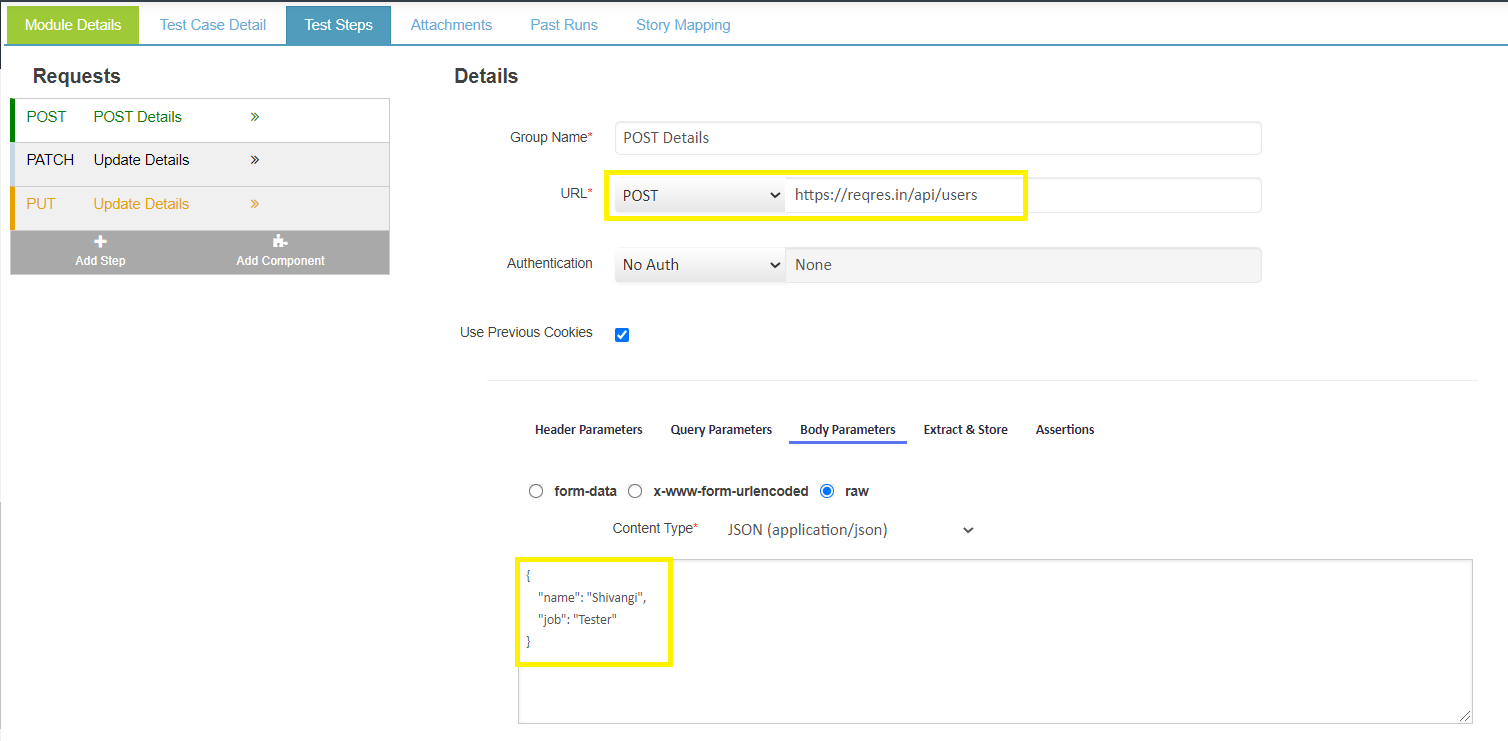Open the Assertions tab
1508x741 pixels.
pyautogui.click(x=1065, y=430)
